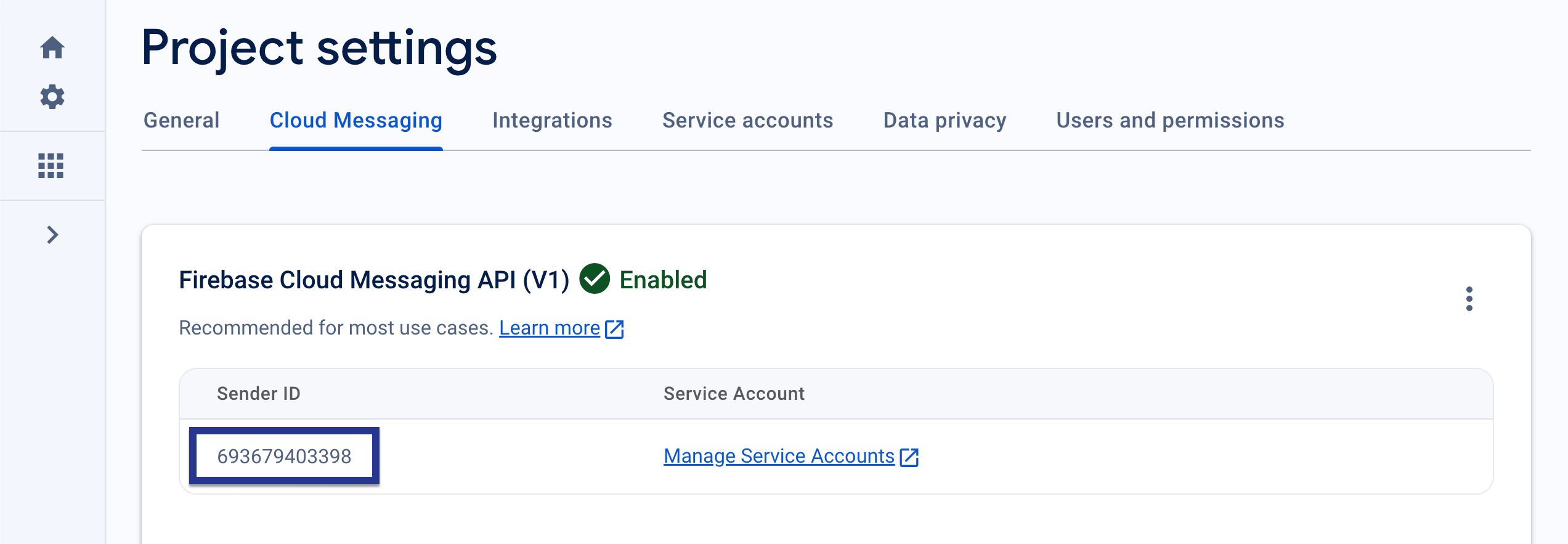Viewport: 1568px width, 544px height.
Task: Click the green Enabled checkmark icon
Action: point(595,279)
